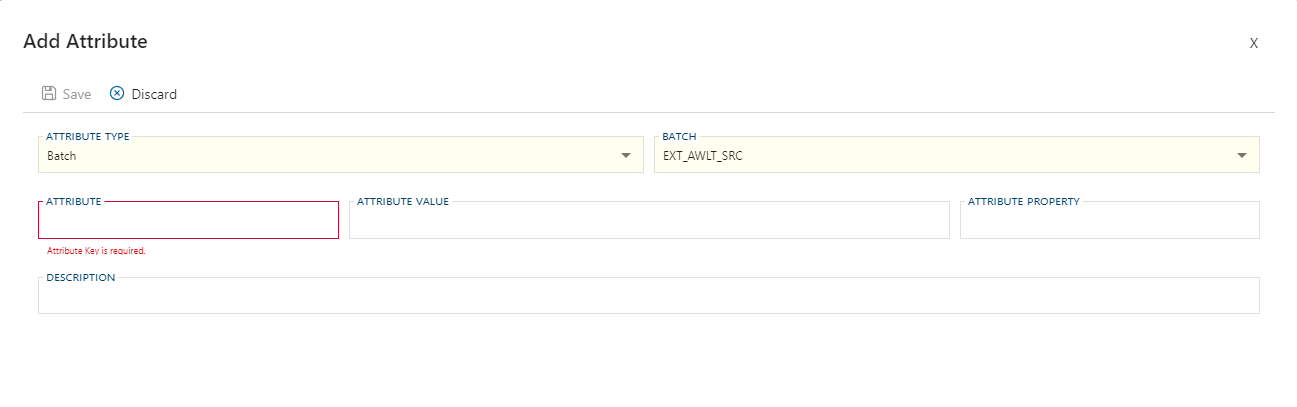Click the DESCRIPTION field label
This screenshot has width=1297, height=407.
(x=81, y=277)
